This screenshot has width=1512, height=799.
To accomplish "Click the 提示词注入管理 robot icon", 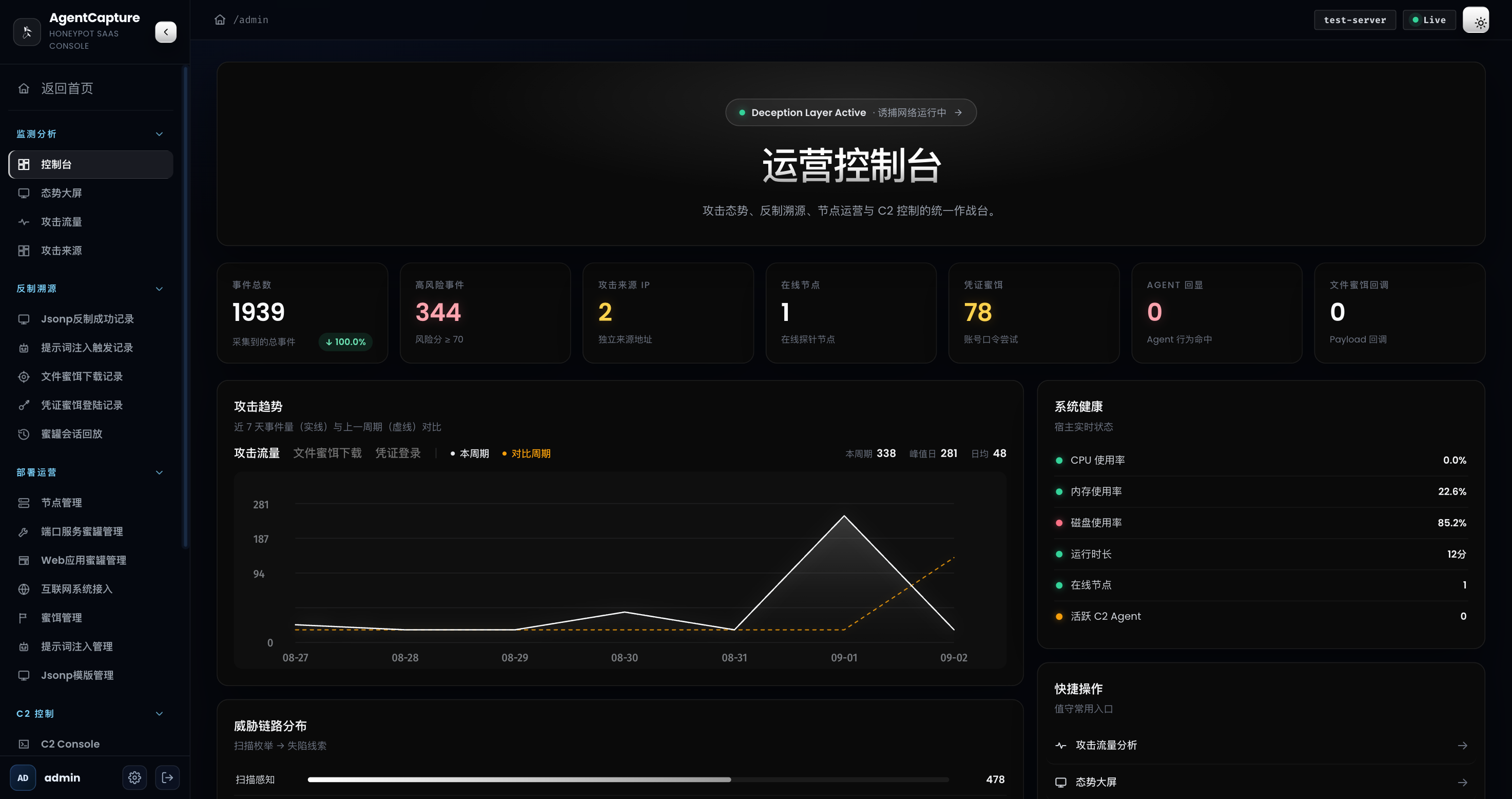I will pos(24,646).
